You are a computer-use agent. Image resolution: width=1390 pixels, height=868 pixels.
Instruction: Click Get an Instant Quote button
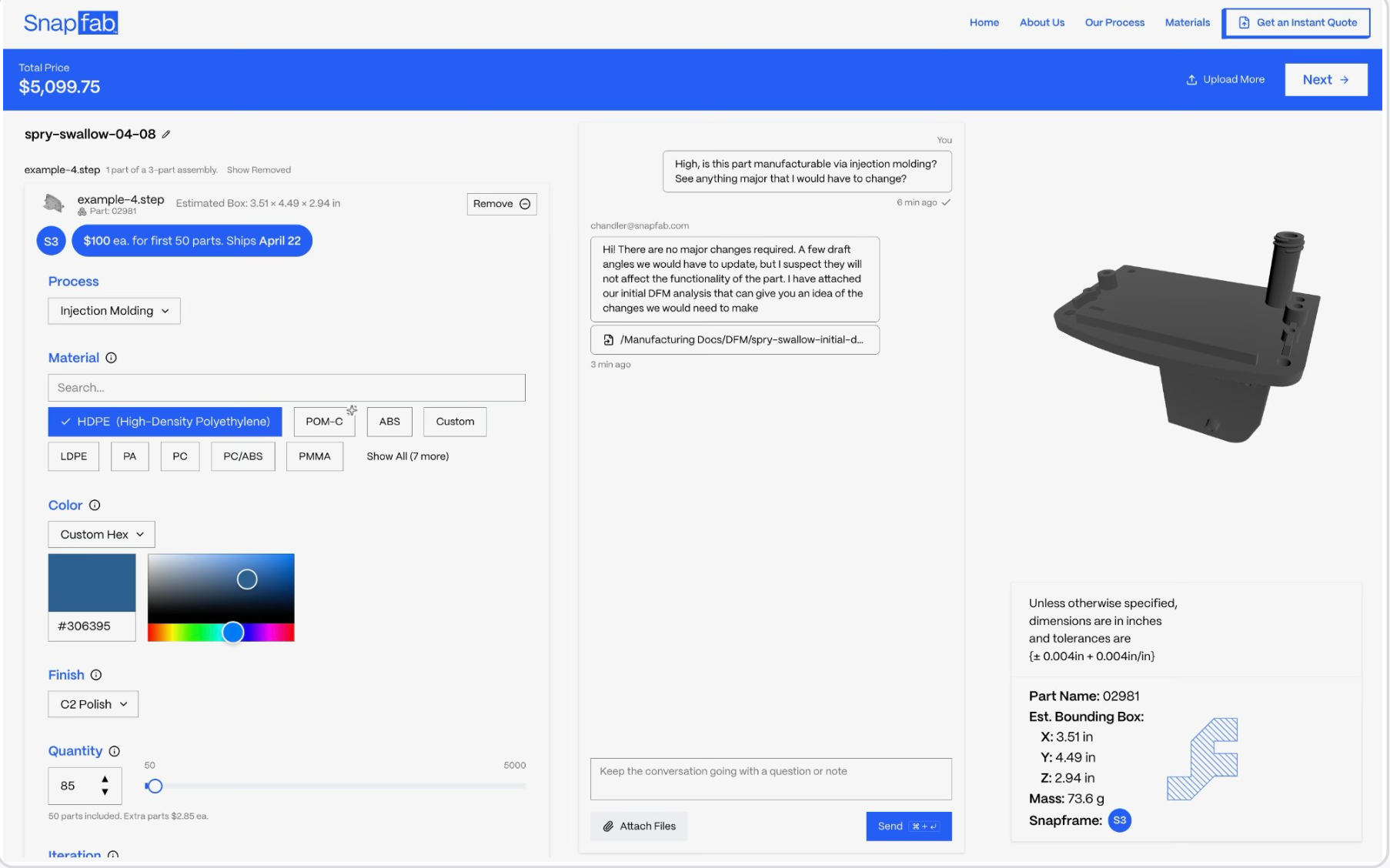[x=1297, y=23]
